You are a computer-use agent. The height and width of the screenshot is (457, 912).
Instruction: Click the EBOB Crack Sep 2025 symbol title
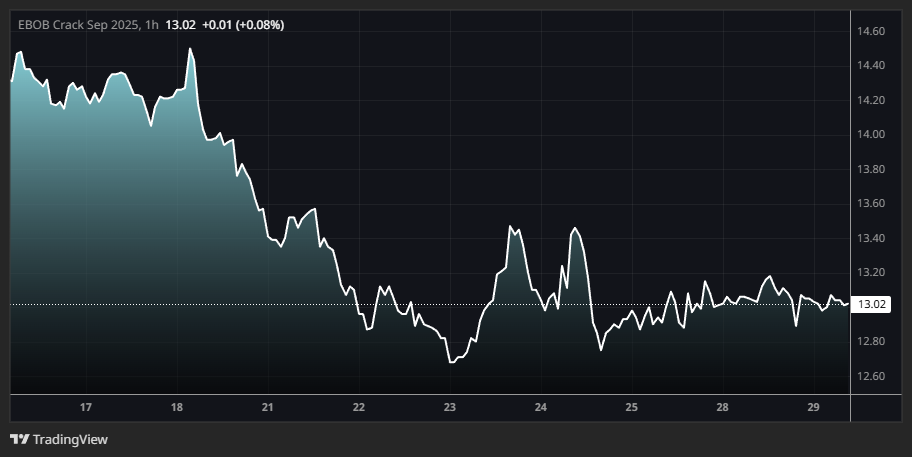coord(78,24)
